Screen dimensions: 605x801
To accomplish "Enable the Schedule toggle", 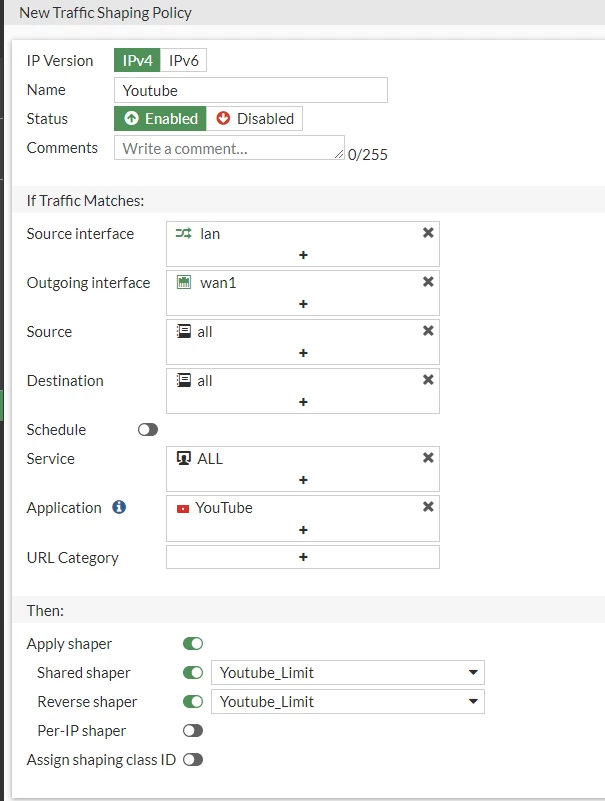I will (x=148, y=430).
